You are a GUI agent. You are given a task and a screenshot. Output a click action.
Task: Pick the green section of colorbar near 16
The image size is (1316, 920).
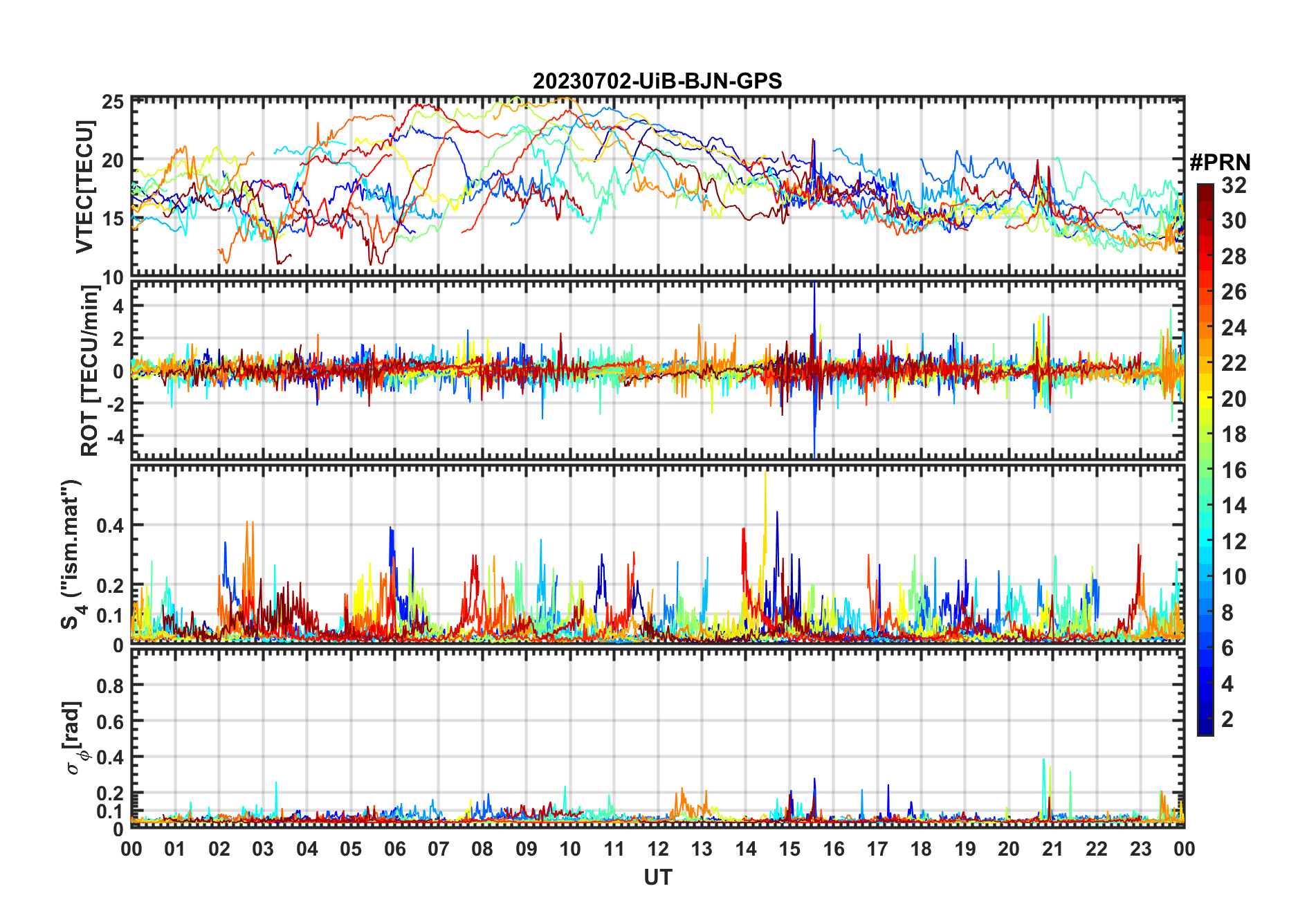(1205, 470)
